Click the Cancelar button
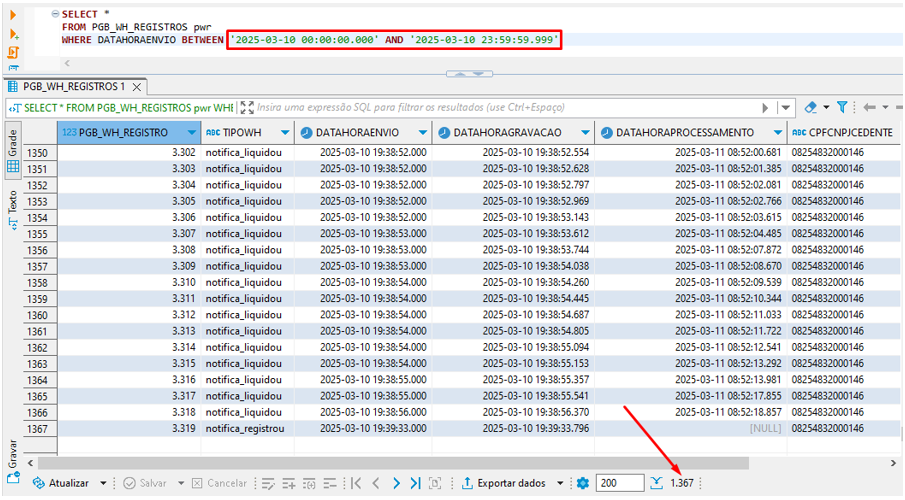 coord(219,483)
